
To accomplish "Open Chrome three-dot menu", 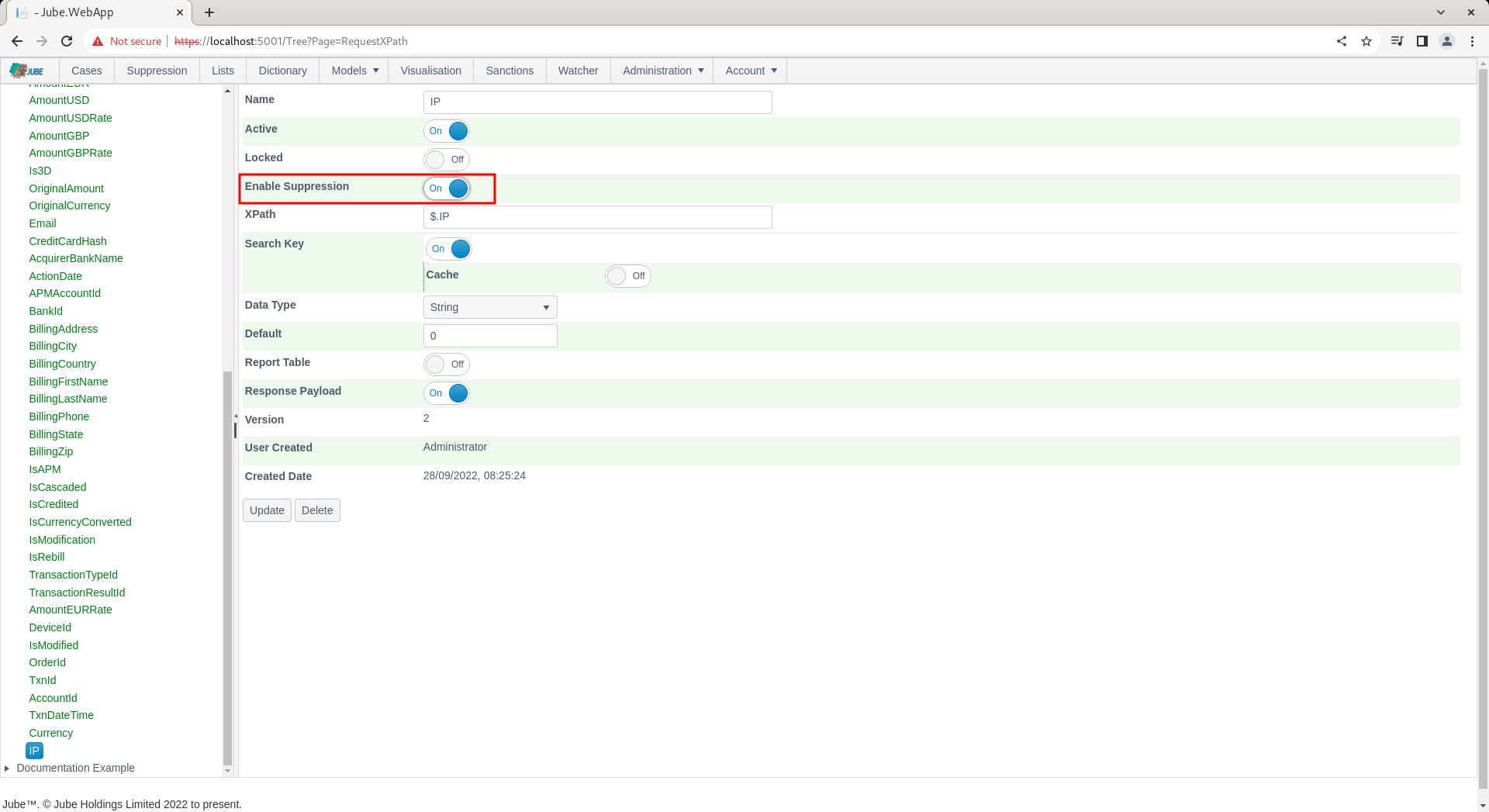I will point(1472,41).
